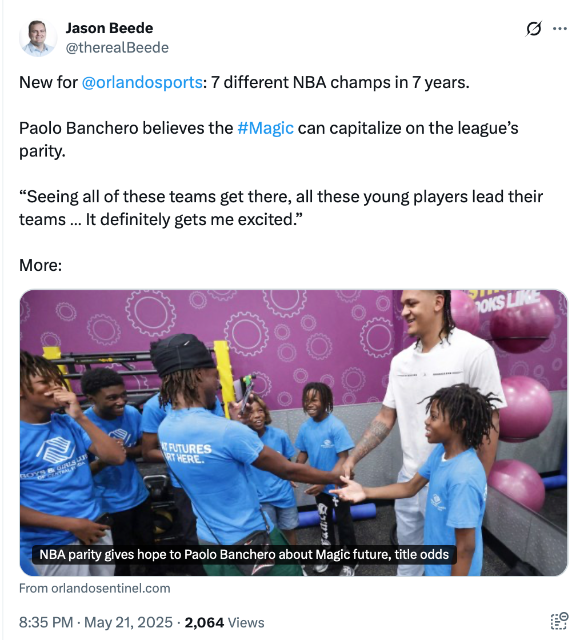Viewport: 584px width, 640px height.
Task: Open the article preview image
Action: pos(293,433)
